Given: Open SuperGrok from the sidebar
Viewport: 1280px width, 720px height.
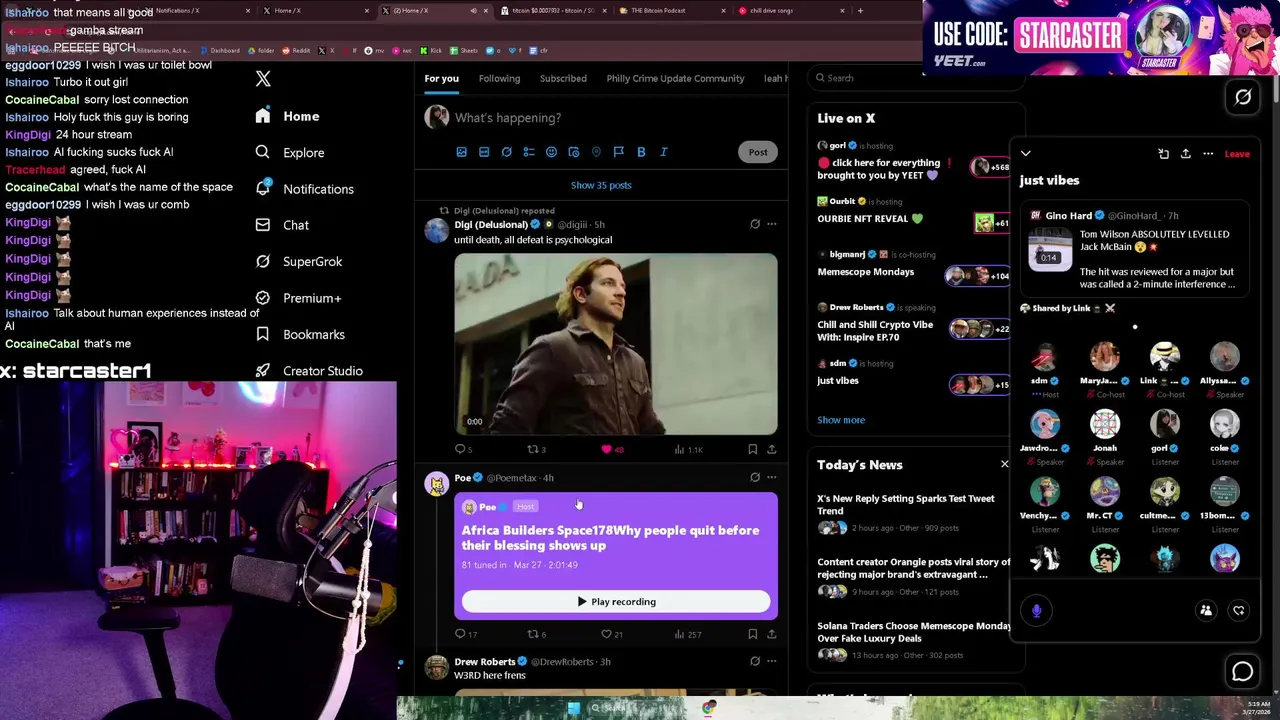Looking at the screenshot, I should [298, 261].
